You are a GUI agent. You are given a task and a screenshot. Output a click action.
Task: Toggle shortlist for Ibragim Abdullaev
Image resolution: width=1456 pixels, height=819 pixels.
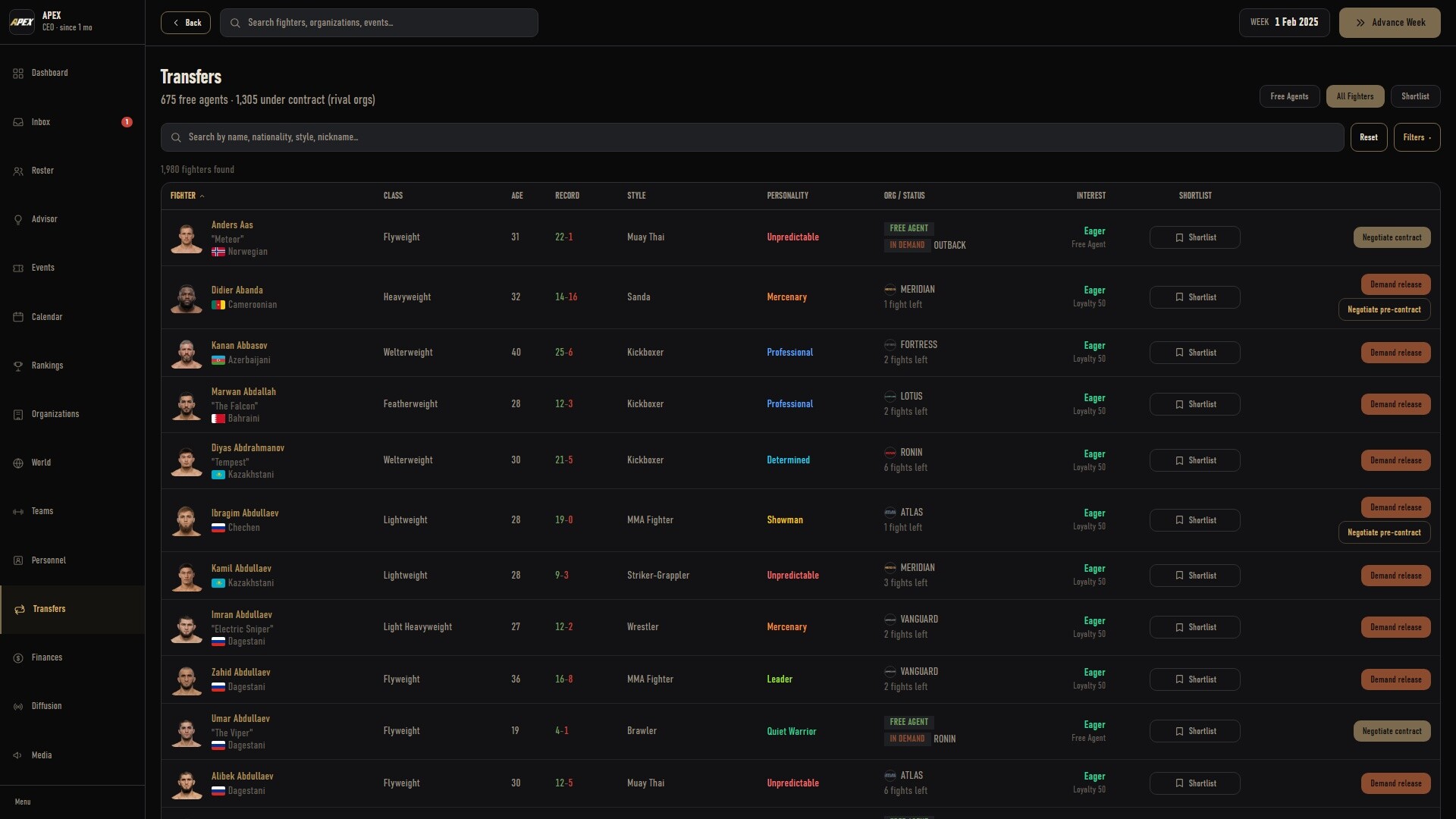pos(1194,520)
